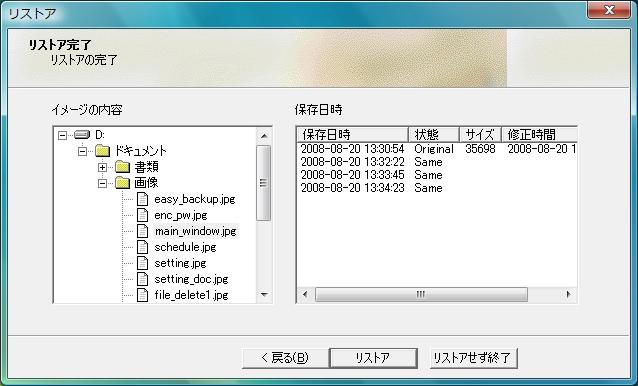
Task: Click the 書類 folder icon
Action: pyautogui.click(x=122, y=167)
